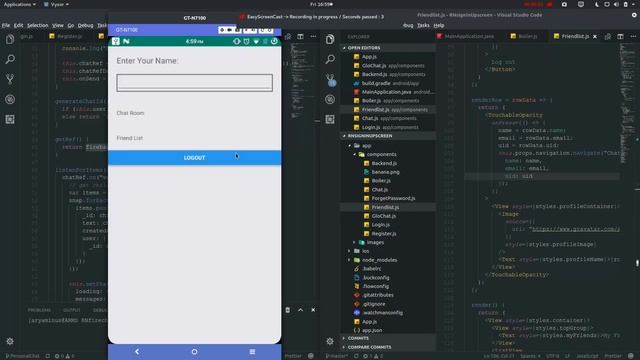Viewport: 640px width, 360px height.
Task: Expand the Commits section
Action: pyautogui.click(x=388, y=338)
